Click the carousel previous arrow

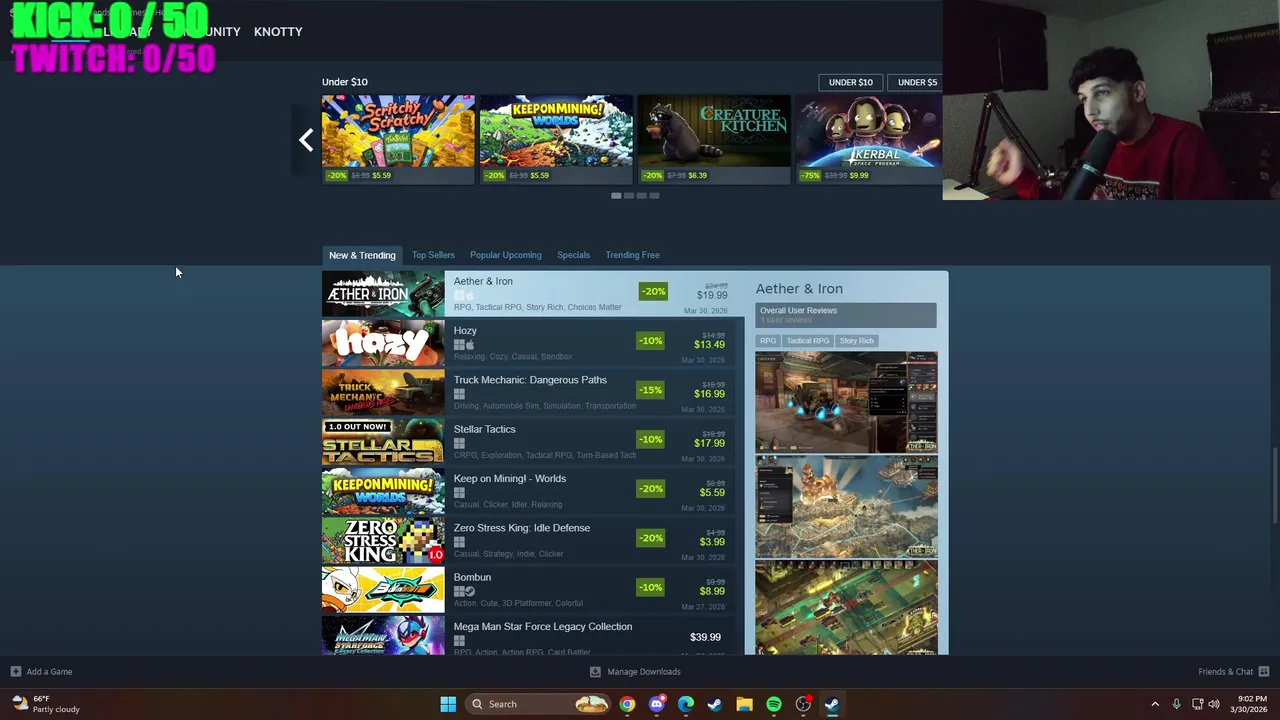point(306,140)
